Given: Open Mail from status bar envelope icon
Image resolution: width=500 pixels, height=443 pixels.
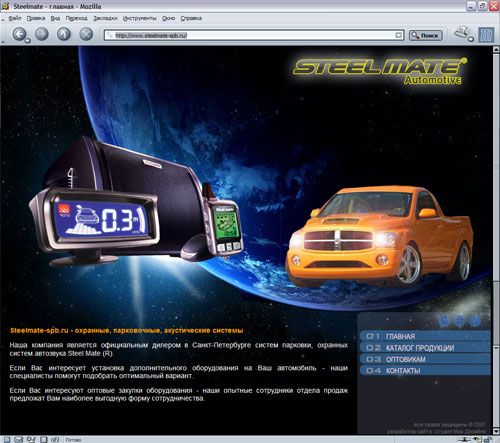Looking at the screenshot, I should click(19, 440).
